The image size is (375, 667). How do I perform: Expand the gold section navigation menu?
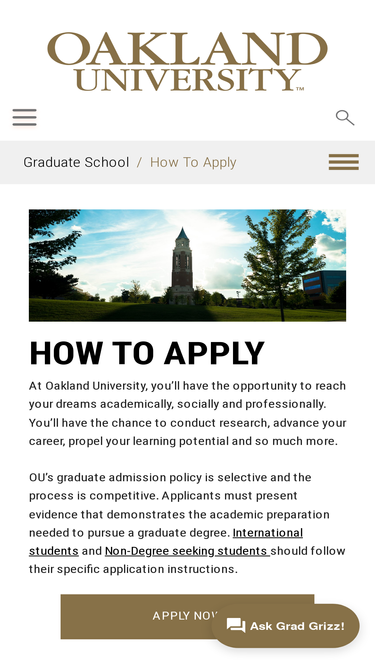pos(344,162)
